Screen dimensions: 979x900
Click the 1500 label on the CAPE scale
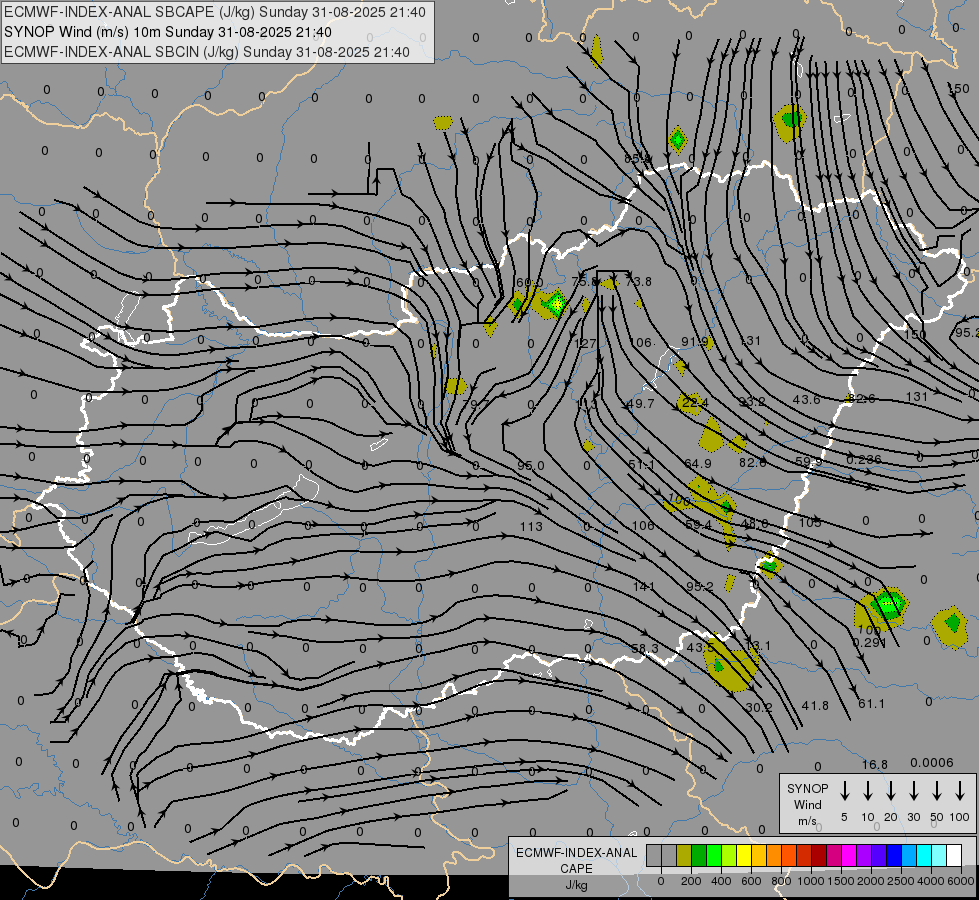[x=840, y=881]
